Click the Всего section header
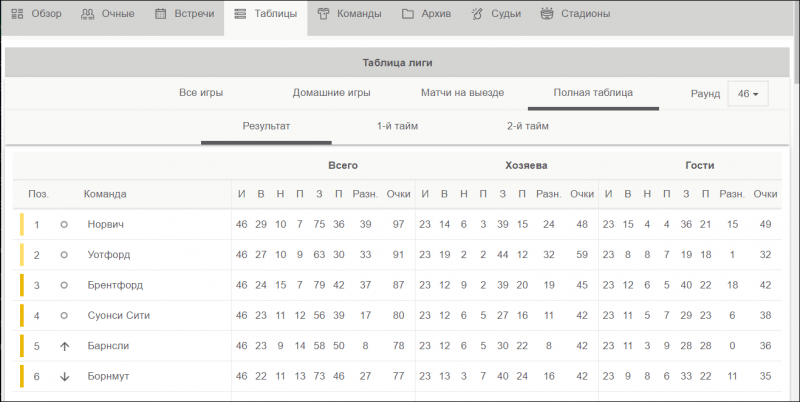The width and height of the screenshot is (800, 402). (343, 165)
